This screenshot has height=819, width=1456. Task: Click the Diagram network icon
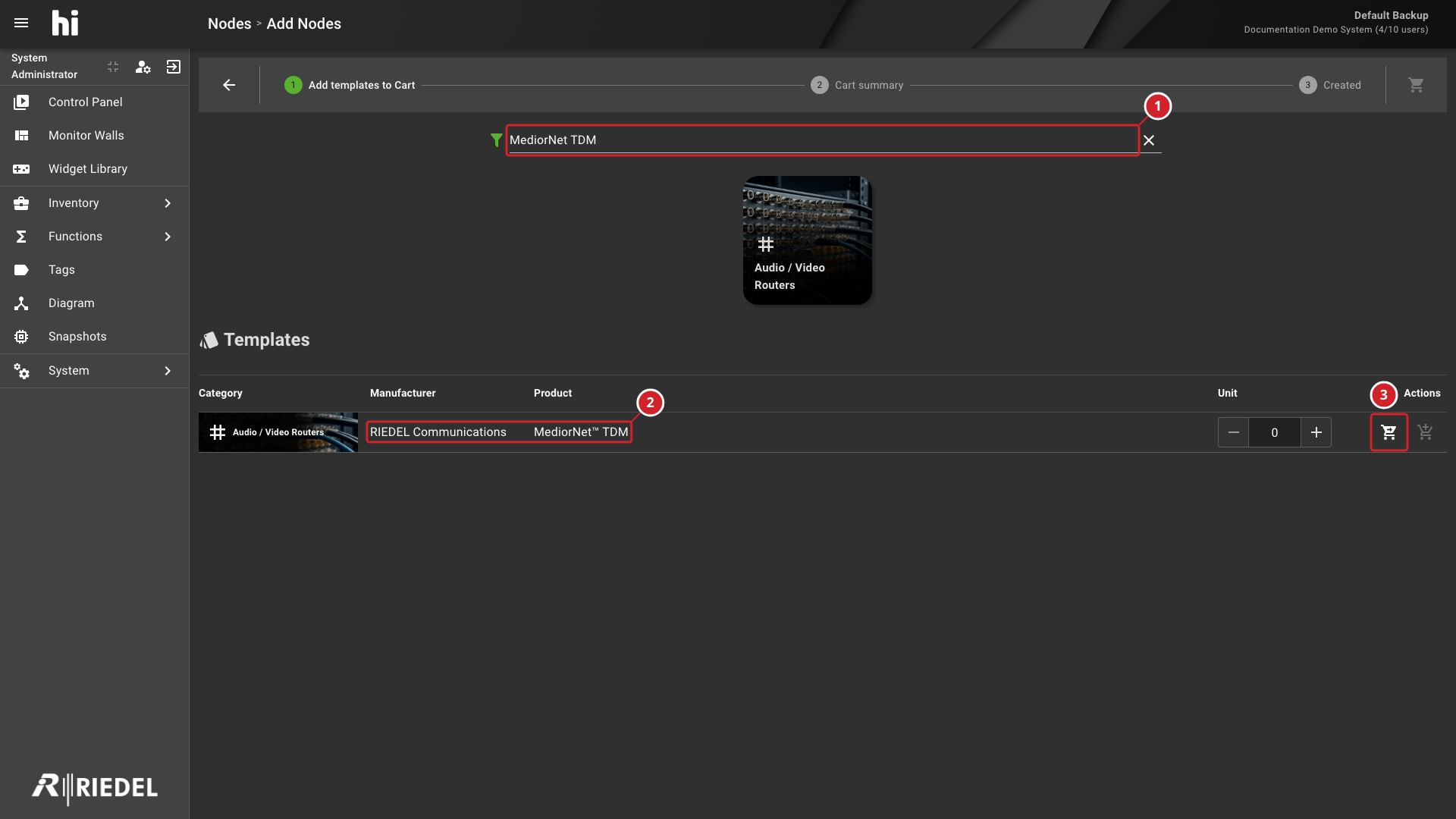[21, 303]
